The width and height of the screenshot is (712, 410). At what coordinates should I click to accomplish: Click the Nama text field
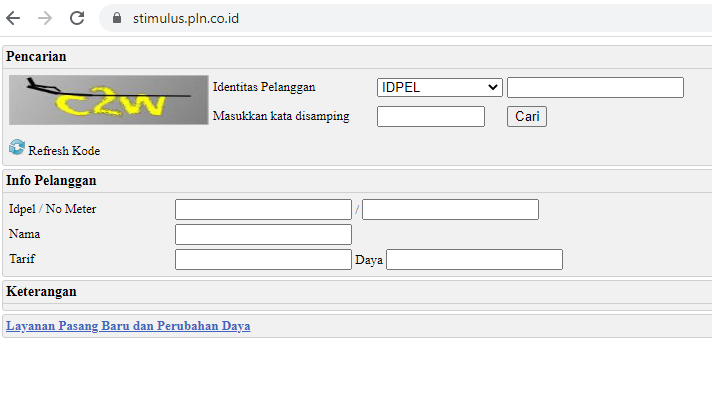point(263,234)
